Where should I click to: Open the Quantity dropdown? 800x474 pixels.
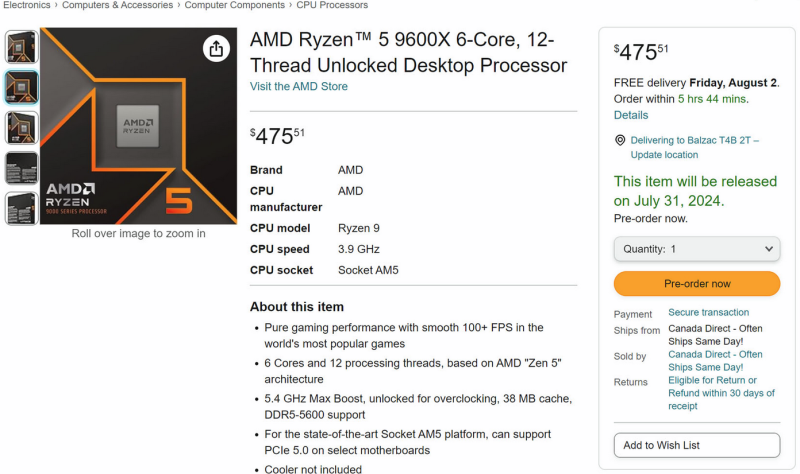tap(696, 249)
